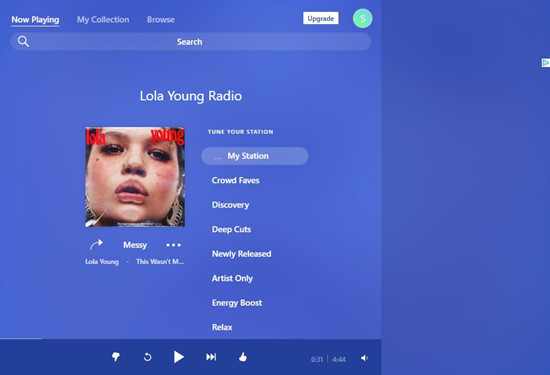This screenshot has width=550, height=375.
Task: Mute using the volume speaker icon
Action: [364, 358]
